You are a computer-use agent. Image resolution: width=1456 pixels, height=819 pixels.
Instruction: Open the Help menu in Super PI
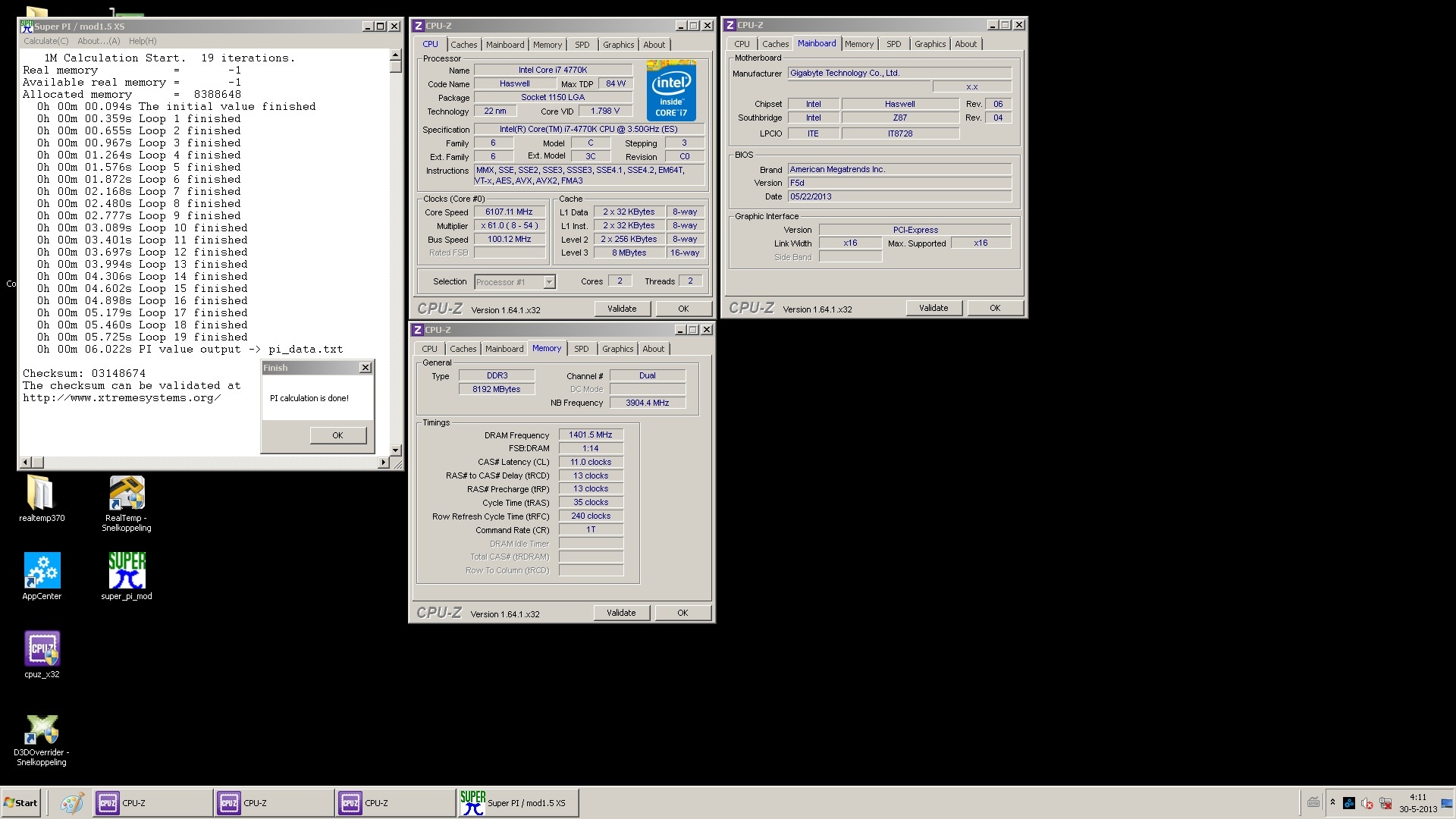click(143, 41)
